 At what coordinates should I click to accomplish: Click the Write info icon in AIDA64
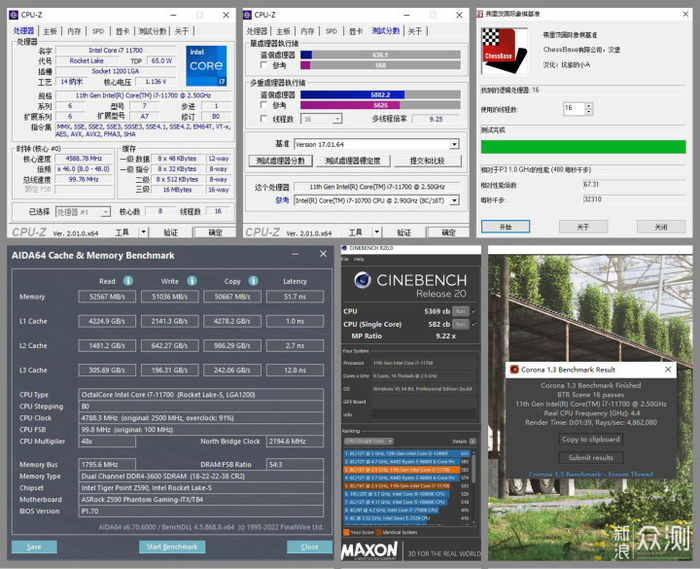click(x=192, y=281)
